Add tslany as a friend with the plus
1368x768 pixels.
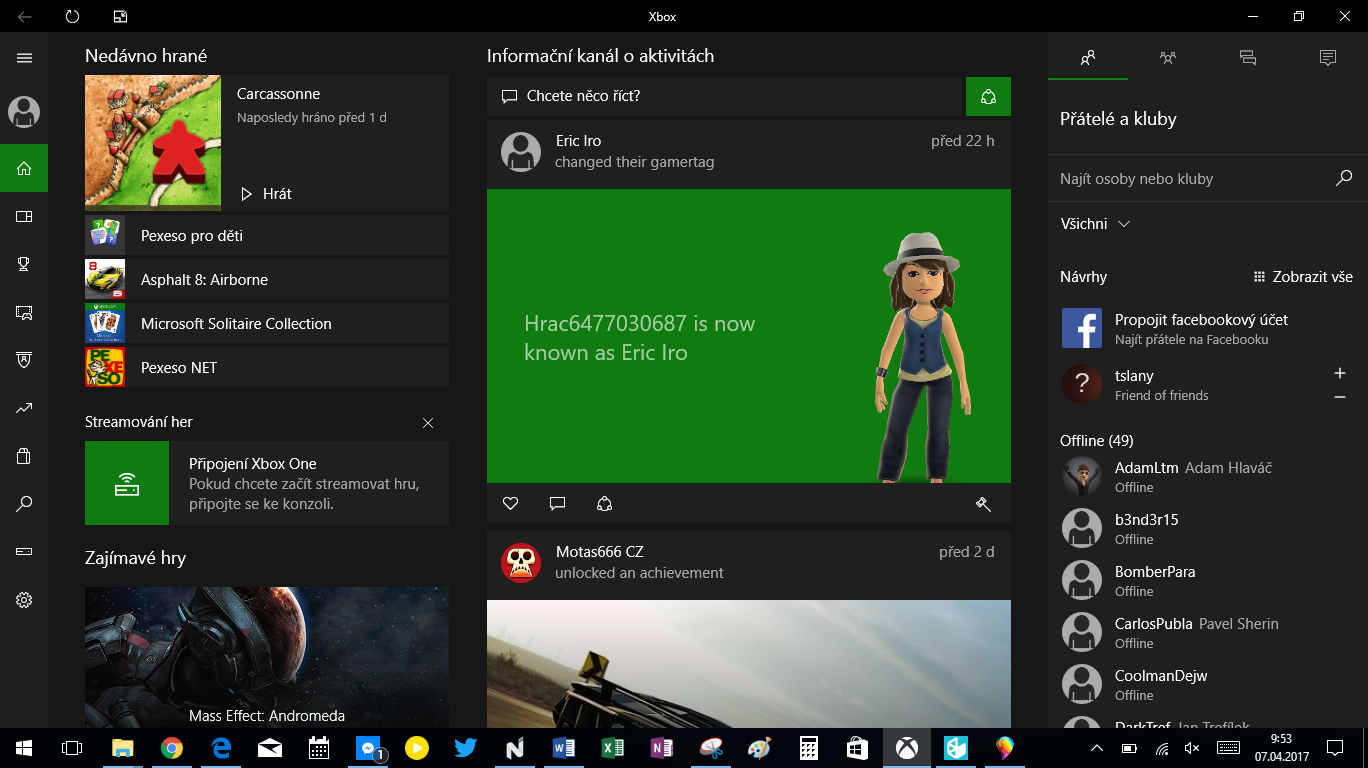coord(1340,373)
